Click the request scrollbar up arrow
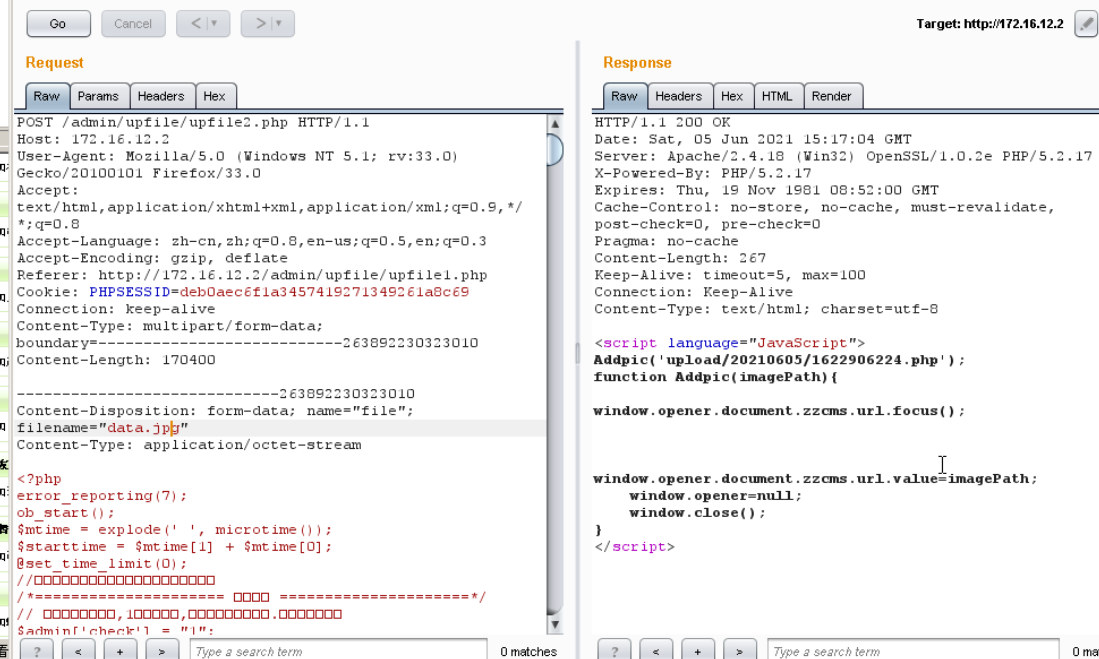The height and width of the screenshot is (659, 1099). (554, 124)
